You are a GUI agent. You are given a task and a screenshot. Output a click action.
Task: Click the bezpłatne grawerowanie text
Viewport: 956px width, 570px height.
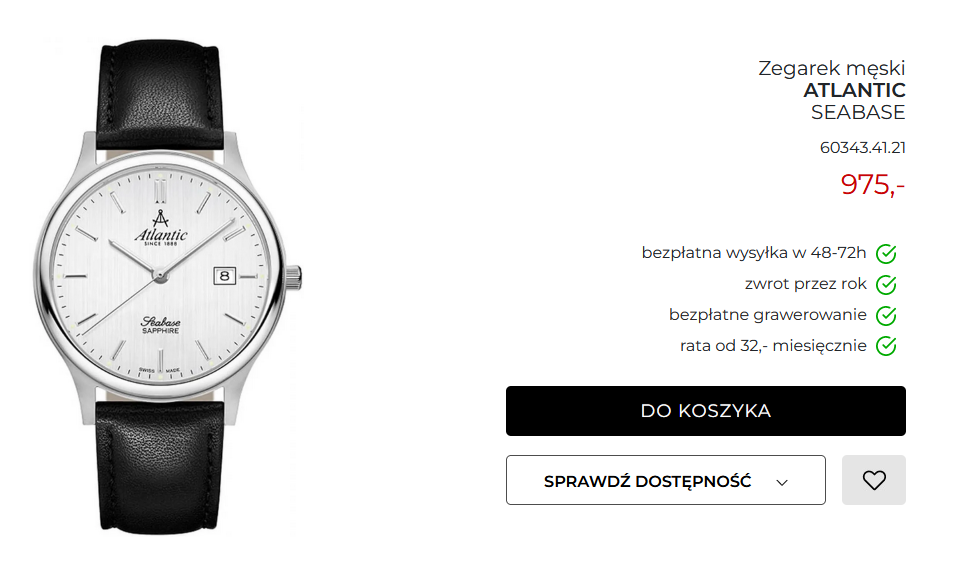coord(768,315)
